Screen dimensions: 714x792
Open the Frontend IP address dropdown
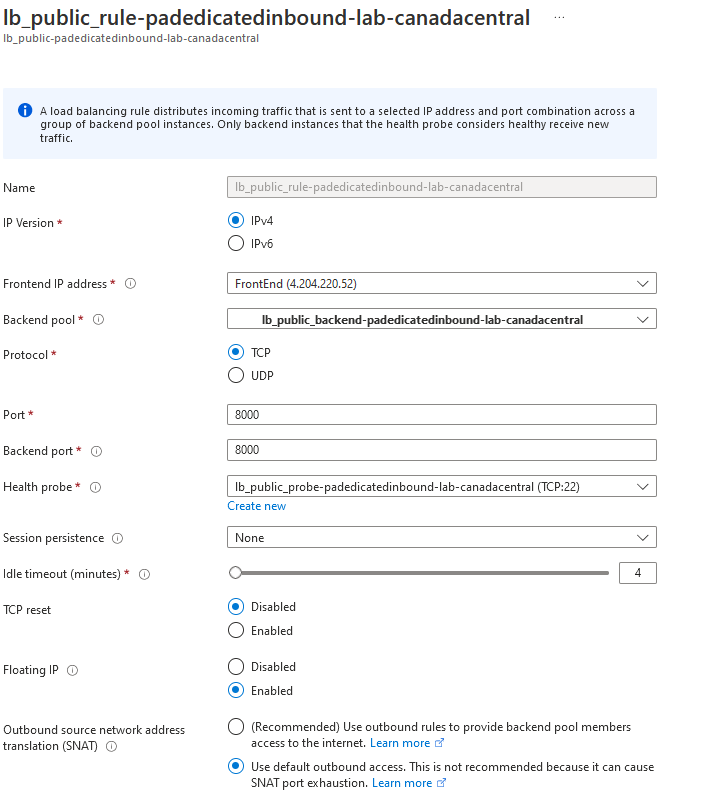coord(441,284)
